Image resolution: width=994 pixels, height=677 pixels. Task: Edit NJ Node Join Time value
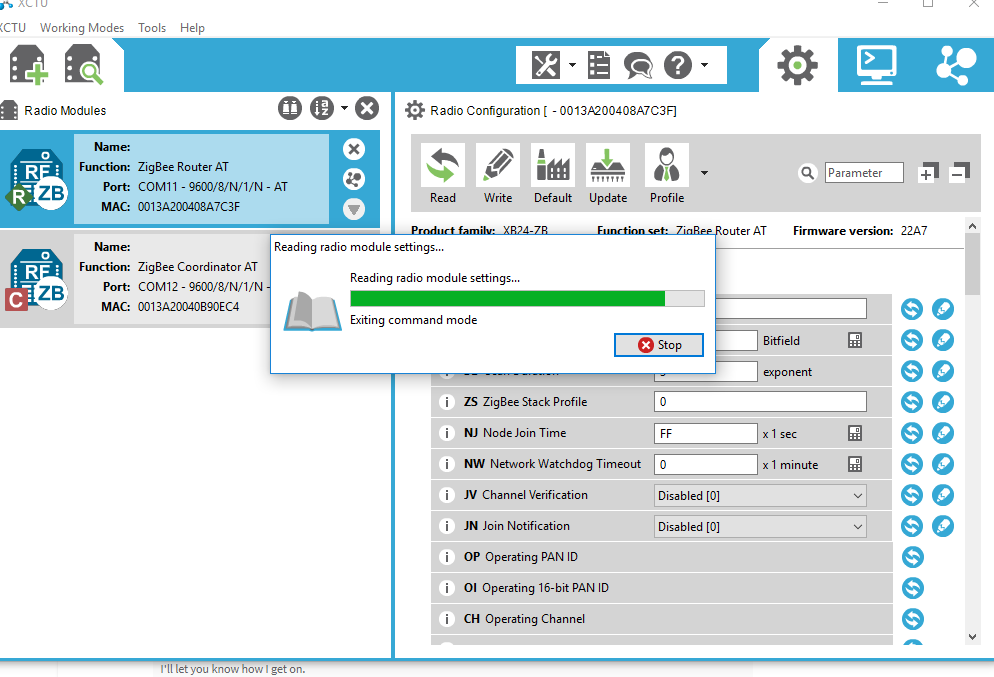(x=706, y=434)
